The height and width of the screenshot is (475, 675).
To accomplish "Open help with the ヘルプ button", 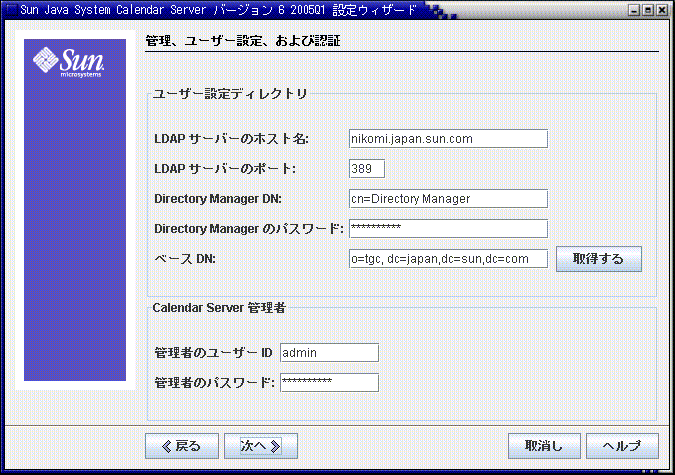I will [622, 446].
